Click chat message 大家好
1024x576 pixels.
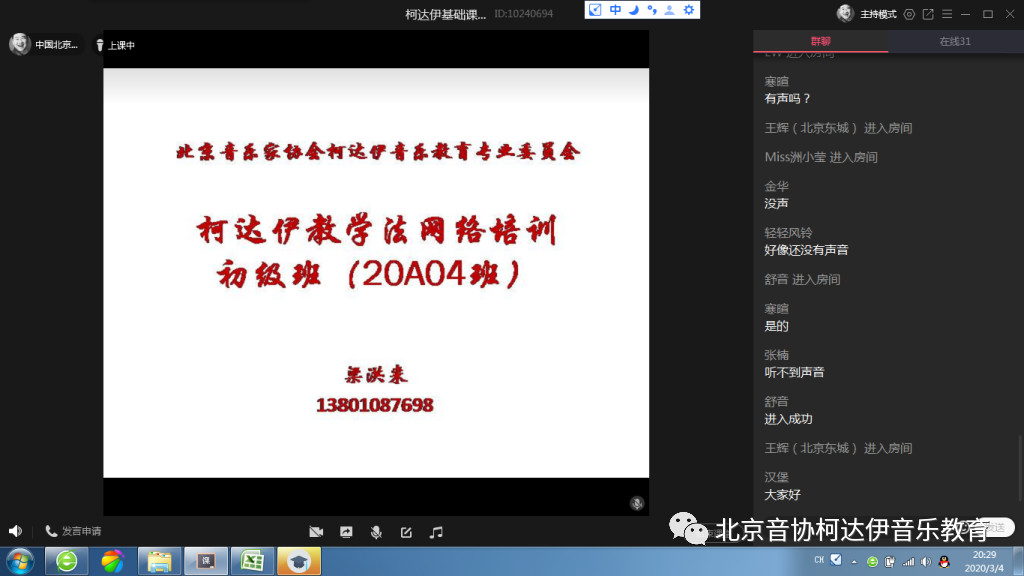coord(782,495)
